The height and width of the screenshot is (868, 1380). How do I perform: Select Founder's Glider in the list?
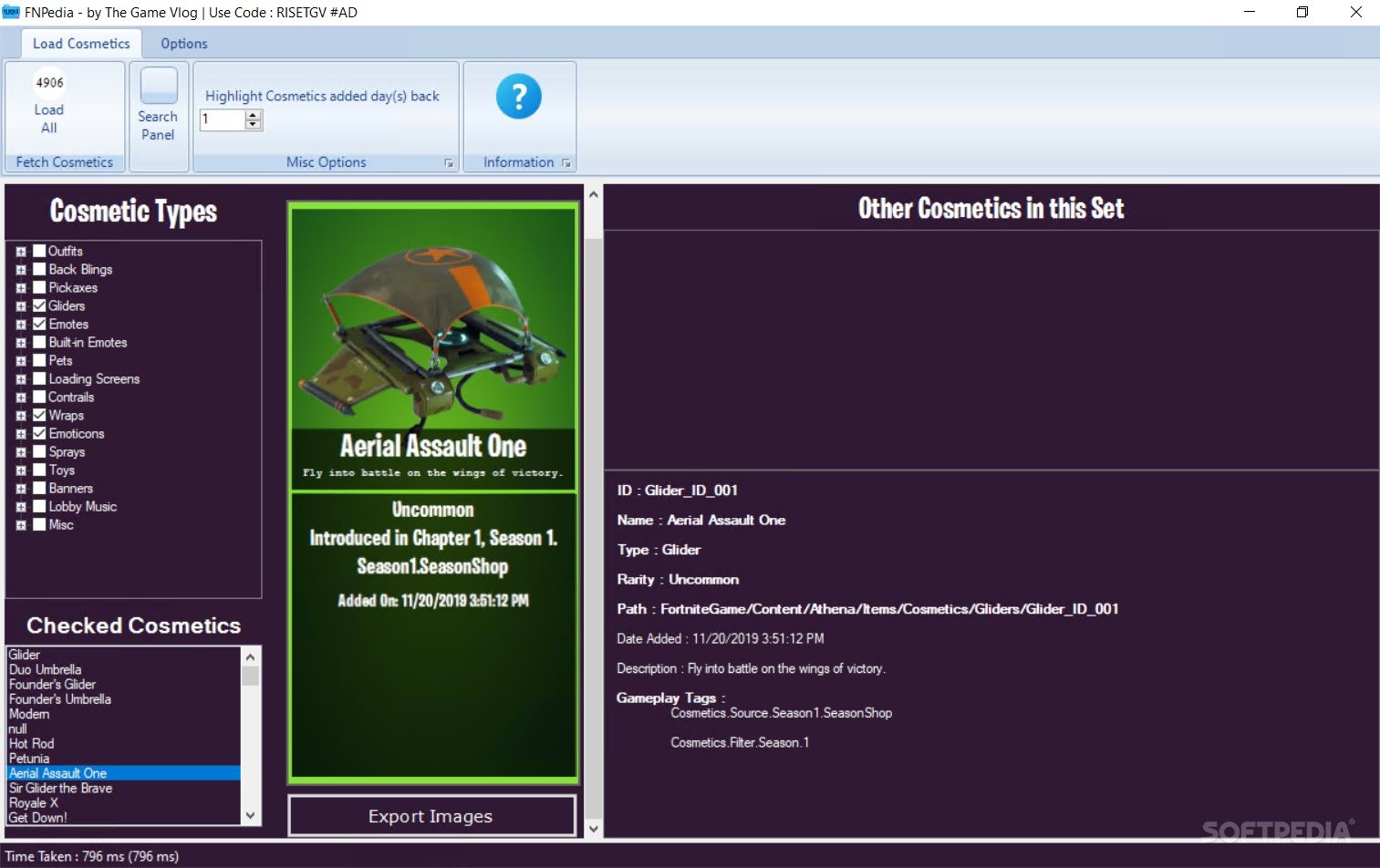(x=124, y=684)
